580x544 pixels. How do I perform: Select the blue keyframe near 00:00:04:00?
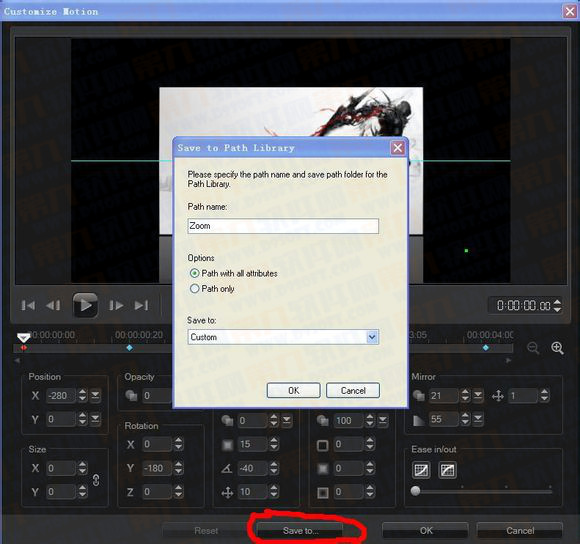coord(486,348)
